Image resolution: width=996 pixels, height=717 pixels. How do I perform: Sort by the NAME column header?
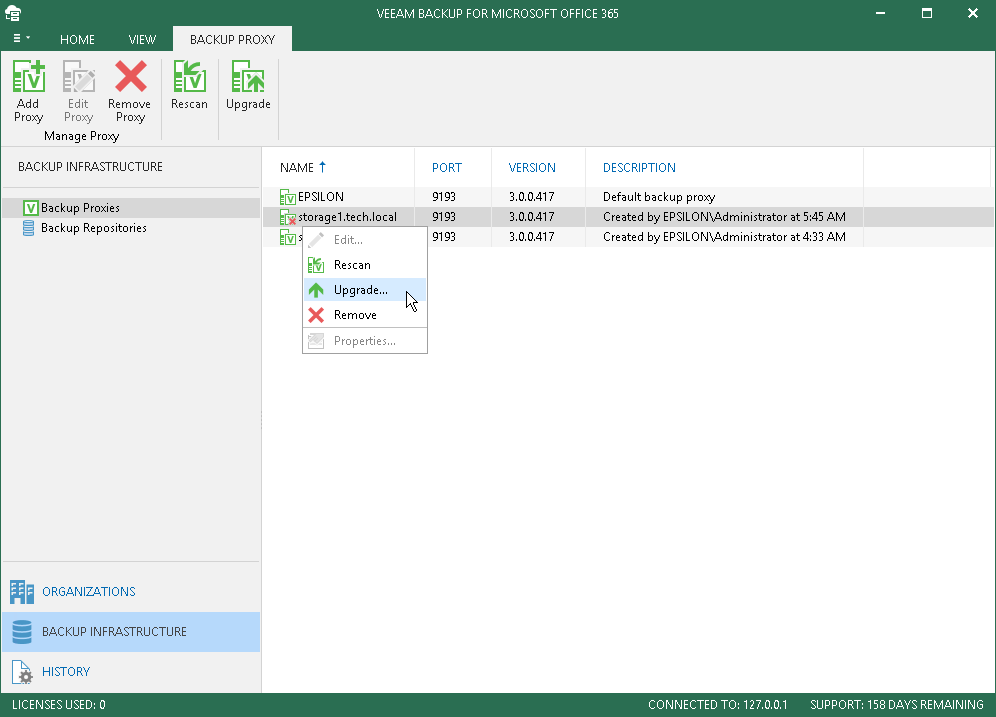pyautogui.click(x=297, y=168)
